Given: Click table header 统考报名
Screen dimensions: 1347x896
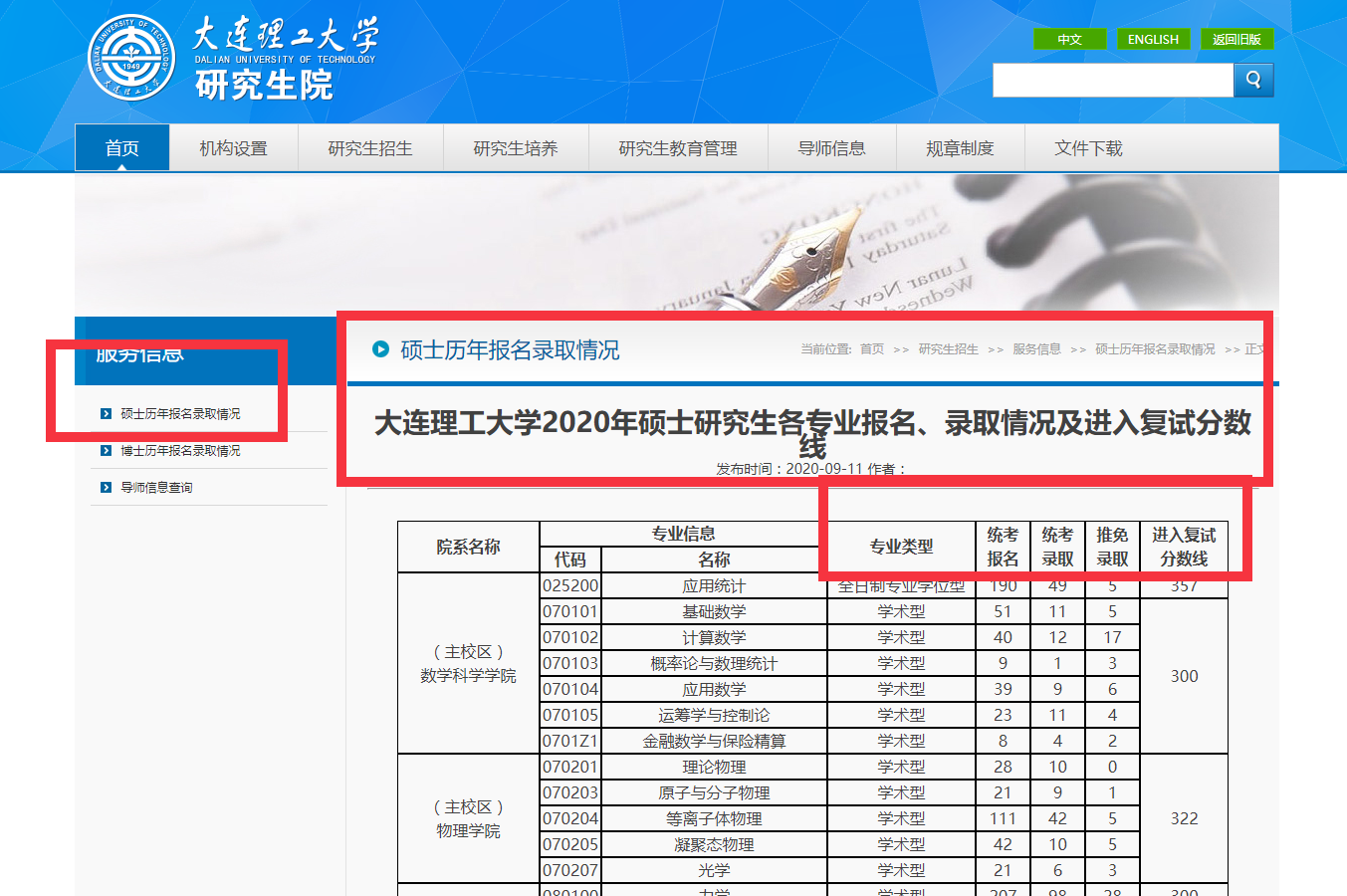Looking at the screenshot, I should [x=1003, y=547].
